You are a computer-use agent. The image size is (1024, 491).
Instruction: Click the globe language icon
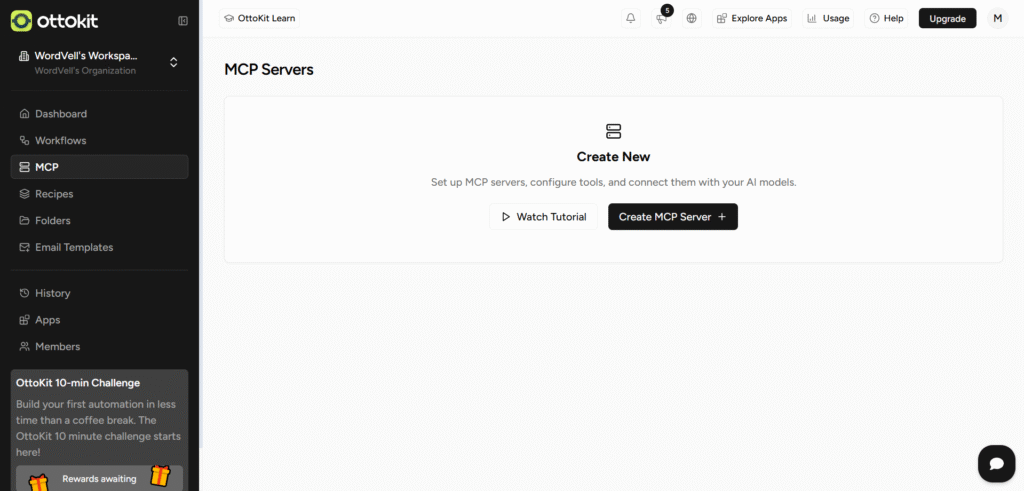click(x=692, y=18)
